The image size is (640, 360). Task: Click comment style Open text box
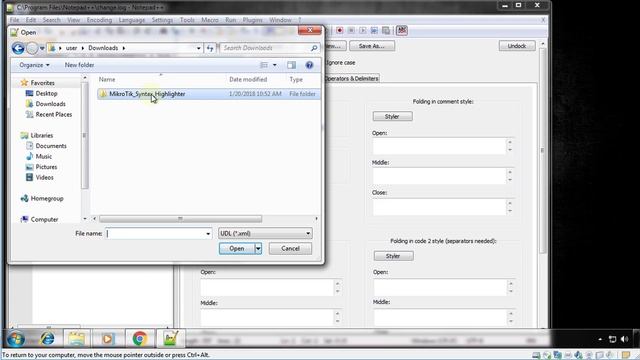click(x=439, y=146)
